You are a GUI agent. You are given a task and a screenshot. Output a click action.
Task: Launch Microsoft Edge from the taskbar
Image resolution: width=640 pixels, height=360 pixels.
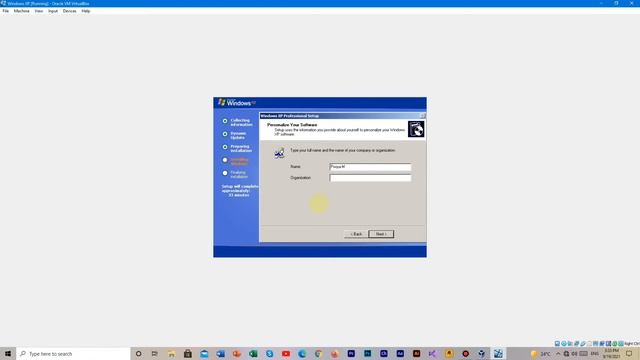pyautogui.click(x=302, y=353)
